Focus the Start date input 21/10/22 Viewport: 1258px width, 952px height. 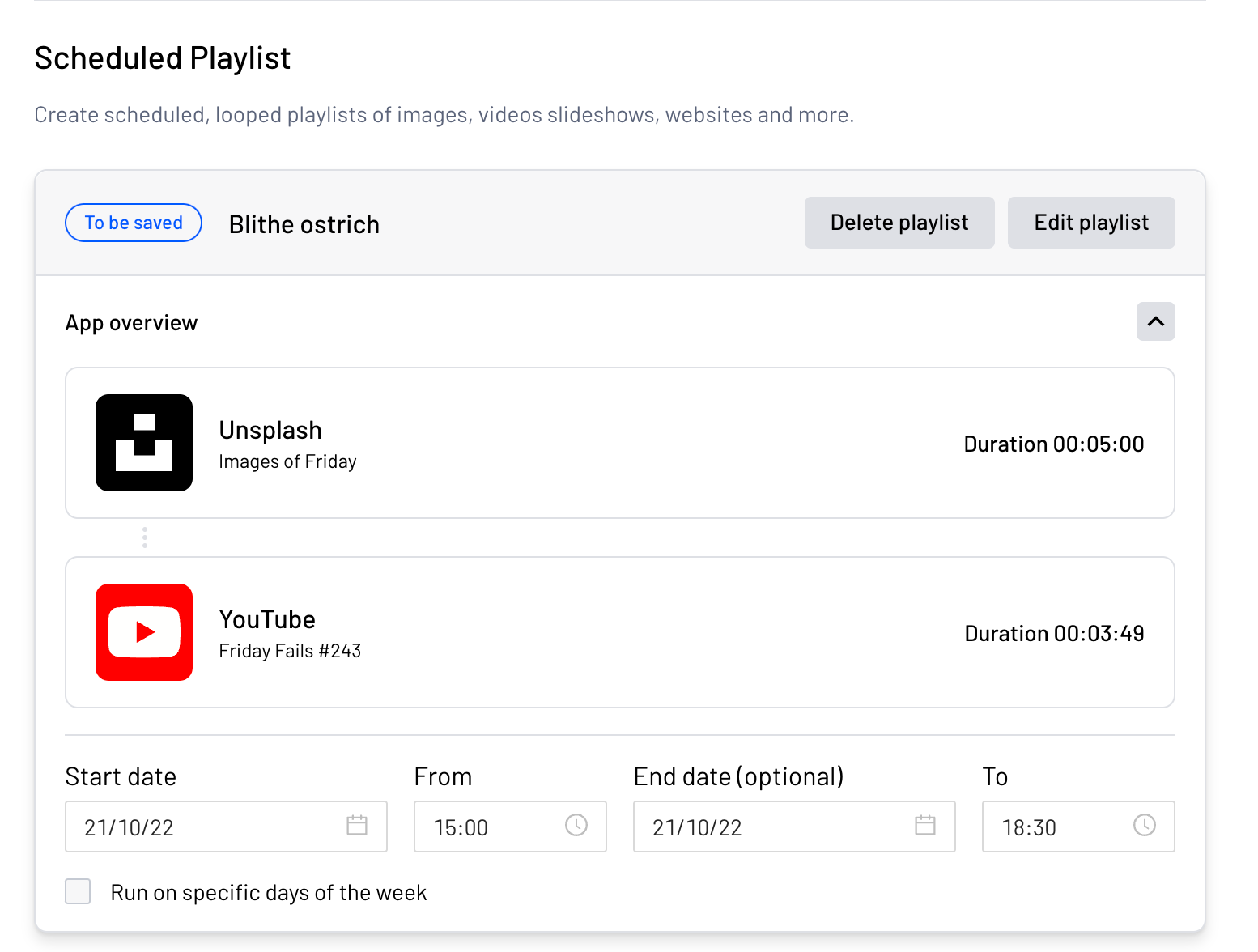pyautogui.click(x=226, y=827)
